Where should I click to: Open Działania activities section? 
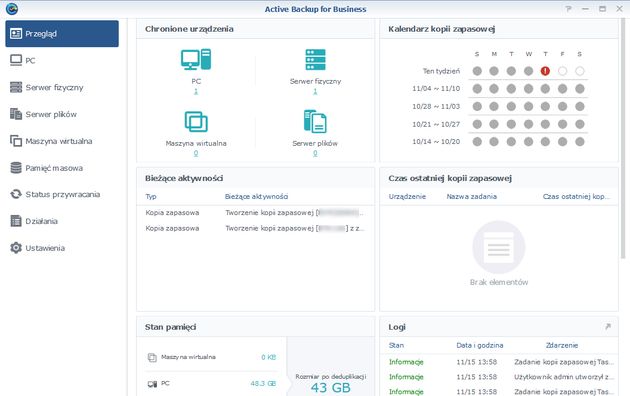pos(62,221)
